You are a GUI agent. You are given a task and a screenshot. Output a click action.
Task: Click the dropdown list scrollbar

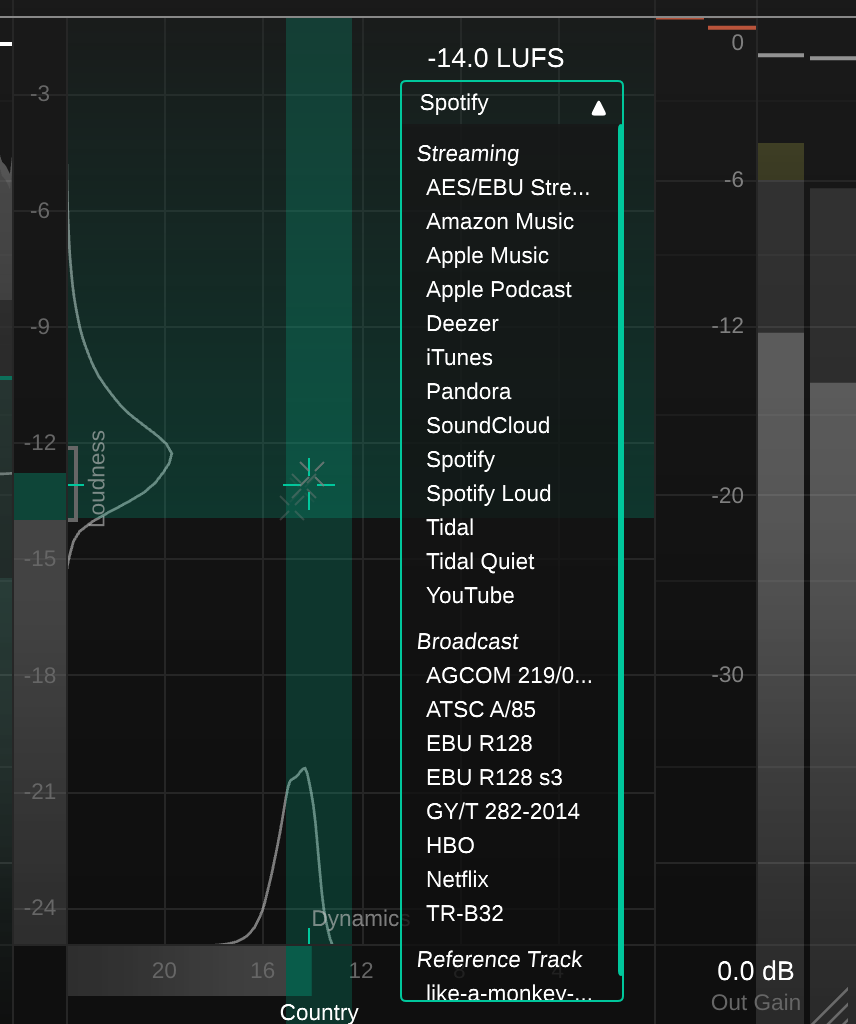[x=620, y=550]
